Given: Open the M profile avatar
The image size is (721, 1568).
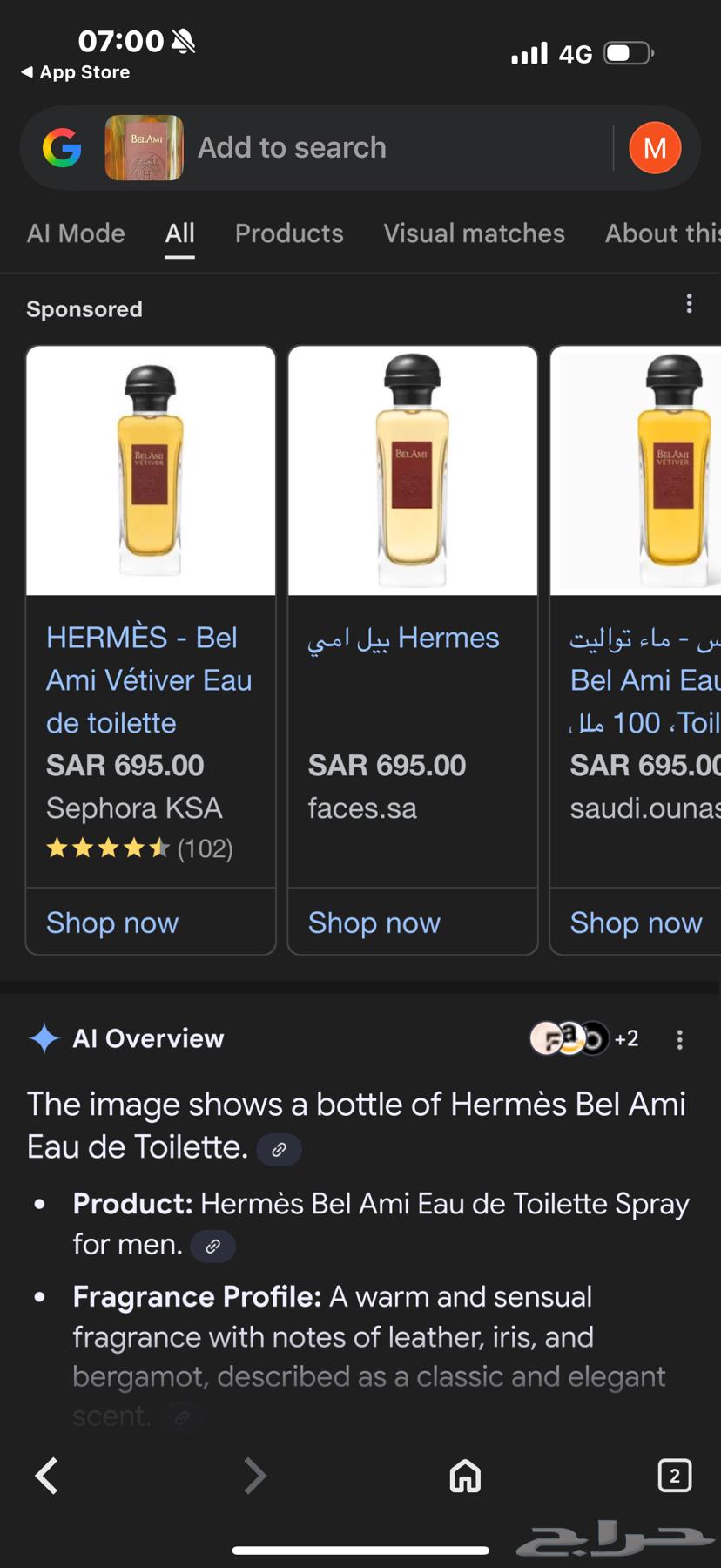Looking at the screenshot, I should click(655, 148).
